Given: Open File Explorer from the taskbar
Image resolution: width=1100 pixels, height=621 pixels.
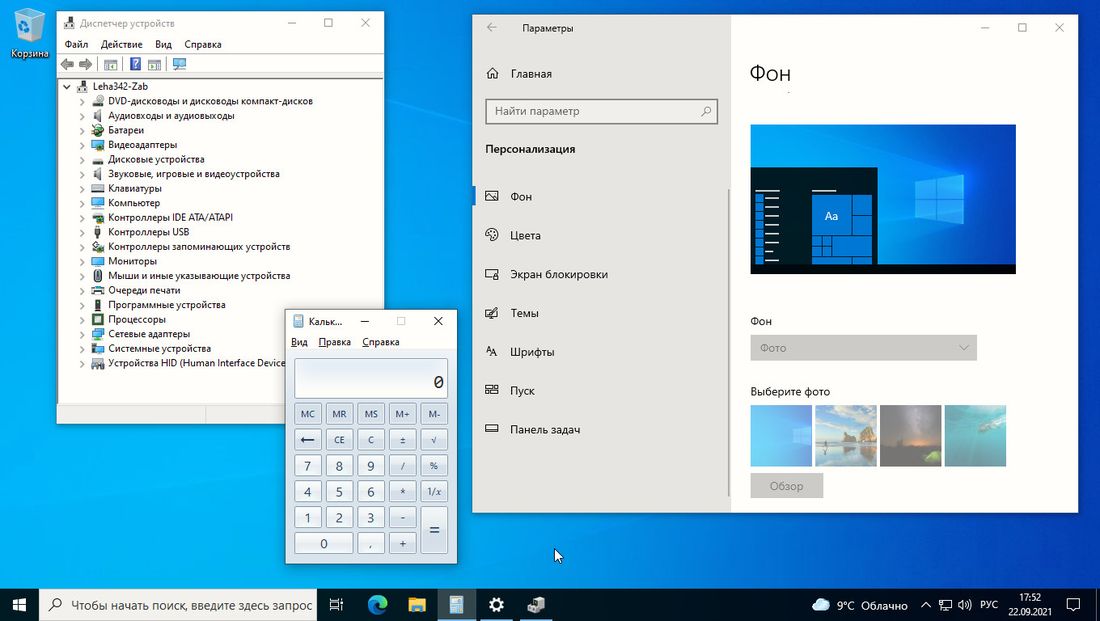Looking at the screenshot, I should click(417, 605).
